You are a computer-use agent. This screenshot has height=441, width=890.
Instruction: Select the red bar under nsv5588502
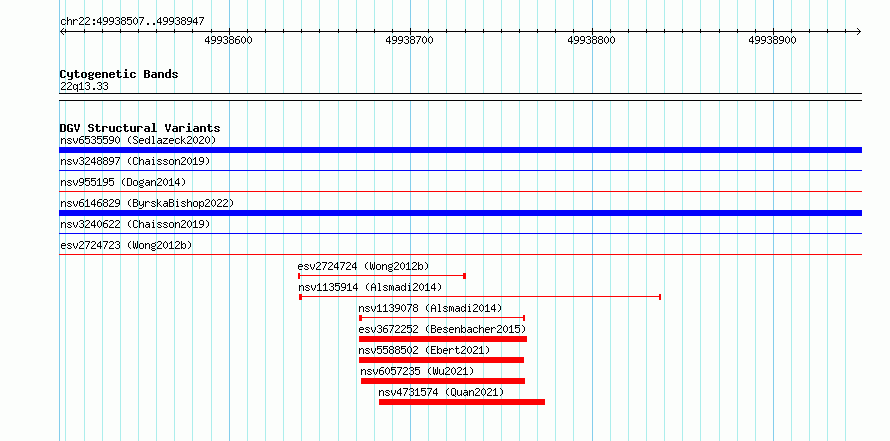pyautogui.click(x=441, y=360)
